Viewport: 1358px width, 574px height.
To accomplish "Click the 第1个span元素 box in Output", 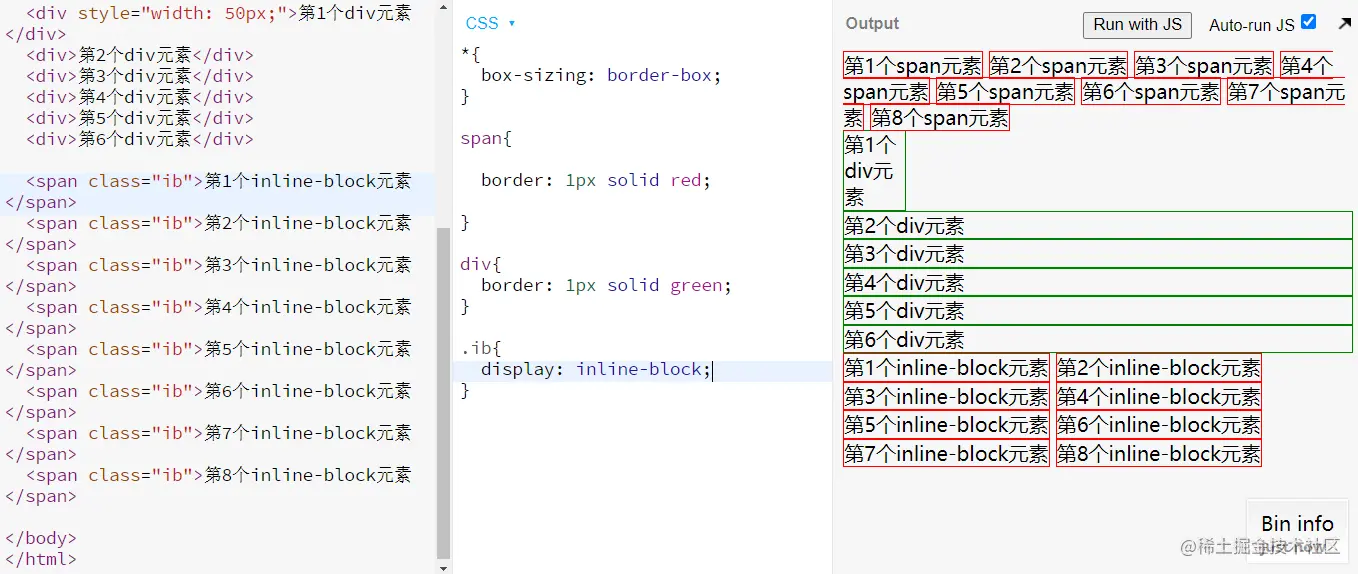I will coord(913,65).
